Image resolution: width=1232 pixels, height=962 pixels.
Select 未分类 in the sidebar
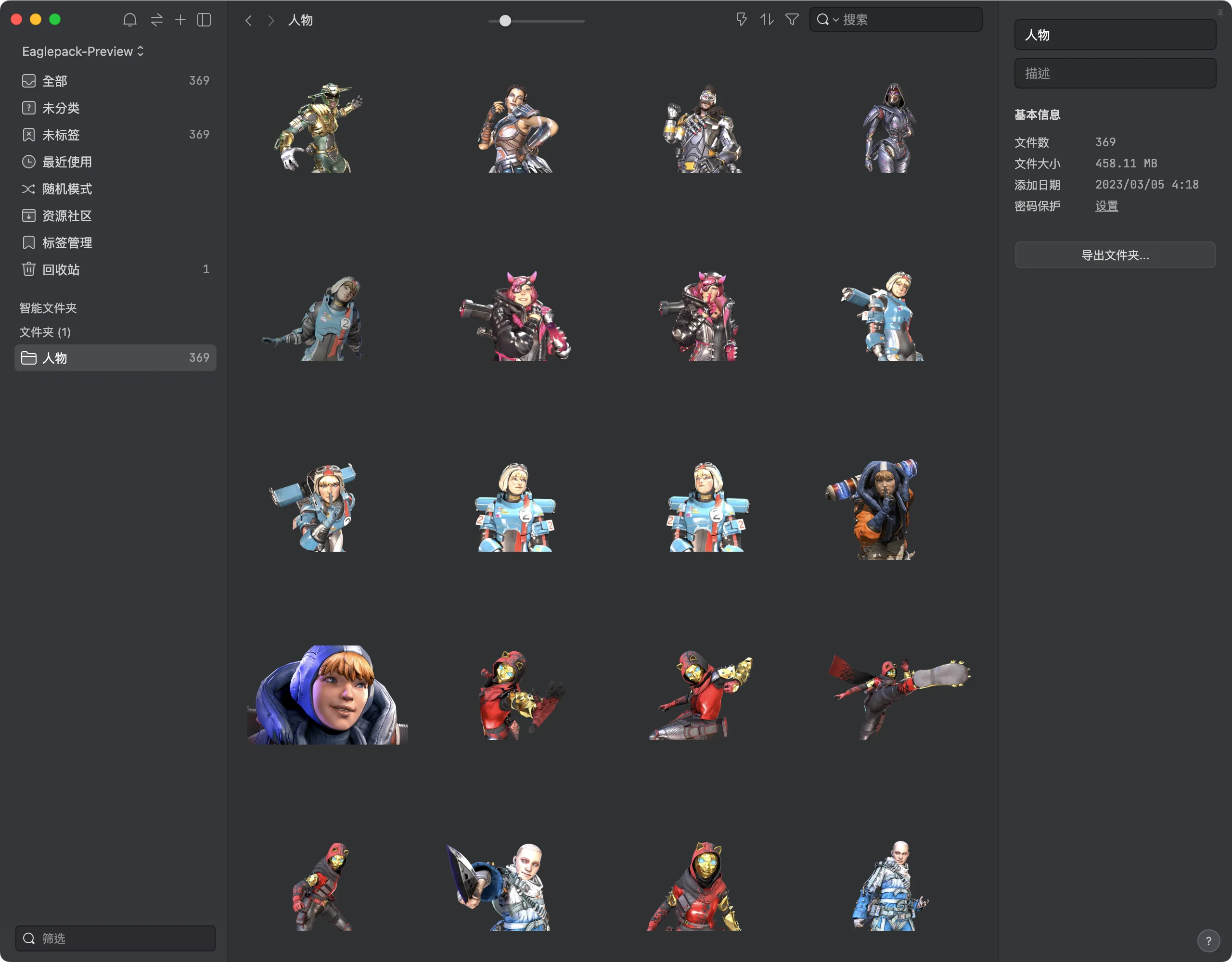tap(115, 108)
